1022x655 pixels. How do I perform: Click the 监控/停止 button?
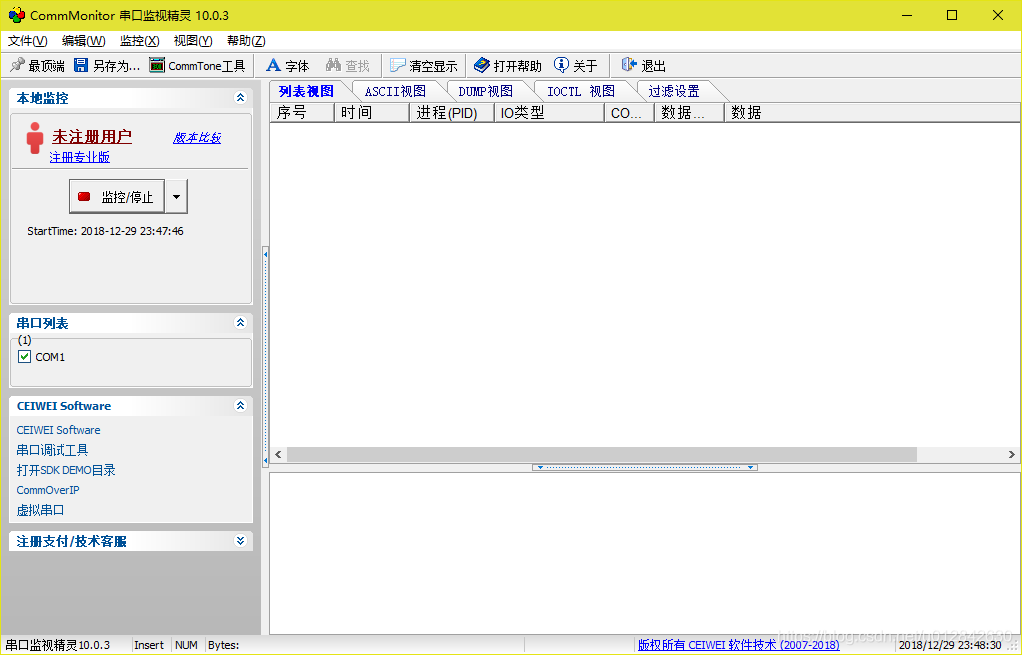coord(117,197)
